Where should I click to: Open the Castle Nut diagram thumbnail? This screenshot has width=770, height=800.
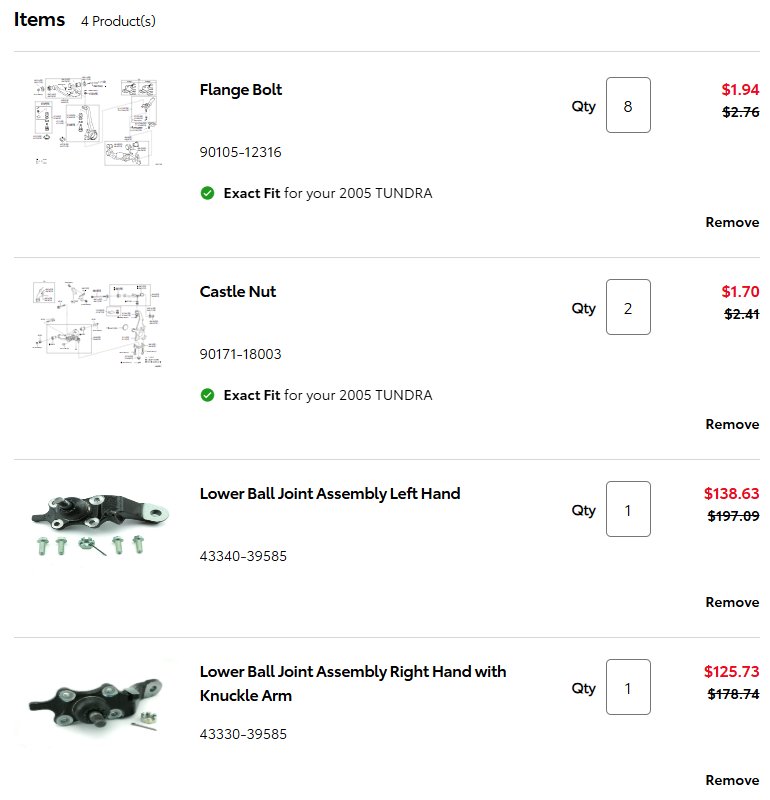coord(97,323)
